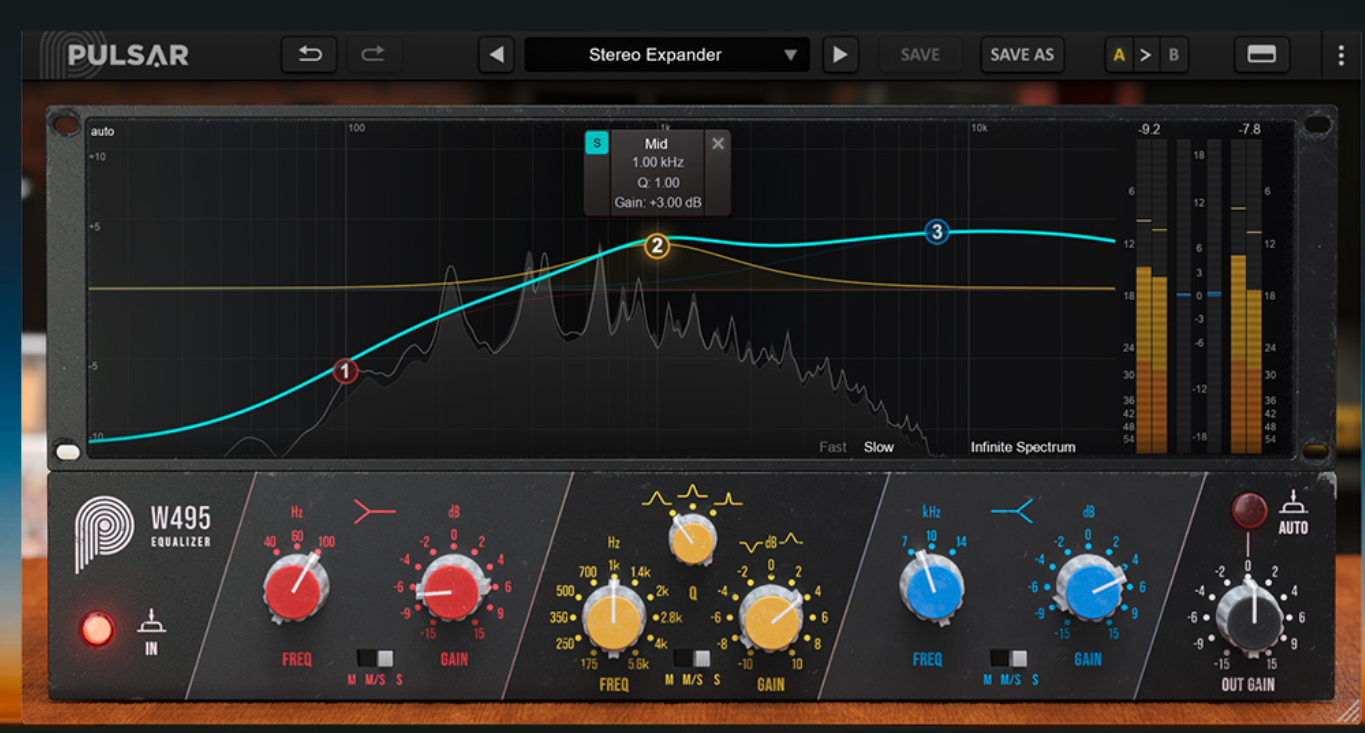The width and height of the screenshot is (1365, 733).
Task: Click the blue high-band FREQ knob
Action: (931, 588)
